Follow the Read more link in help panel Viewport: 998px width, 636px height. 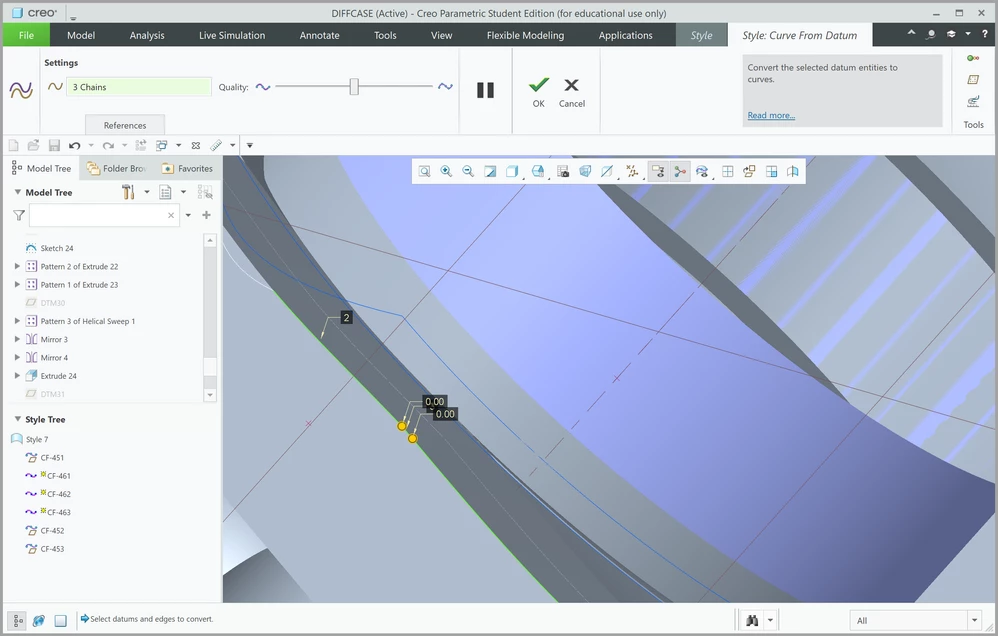pyautogui.click(x=769, y=115)
